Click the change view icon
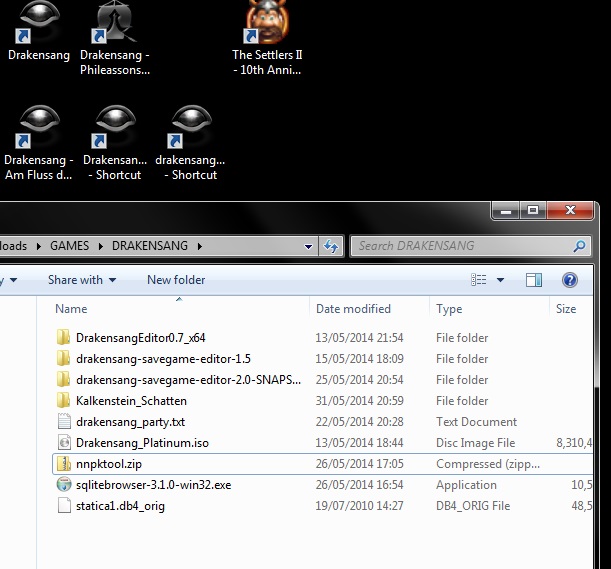 click(x=479, y=280)
